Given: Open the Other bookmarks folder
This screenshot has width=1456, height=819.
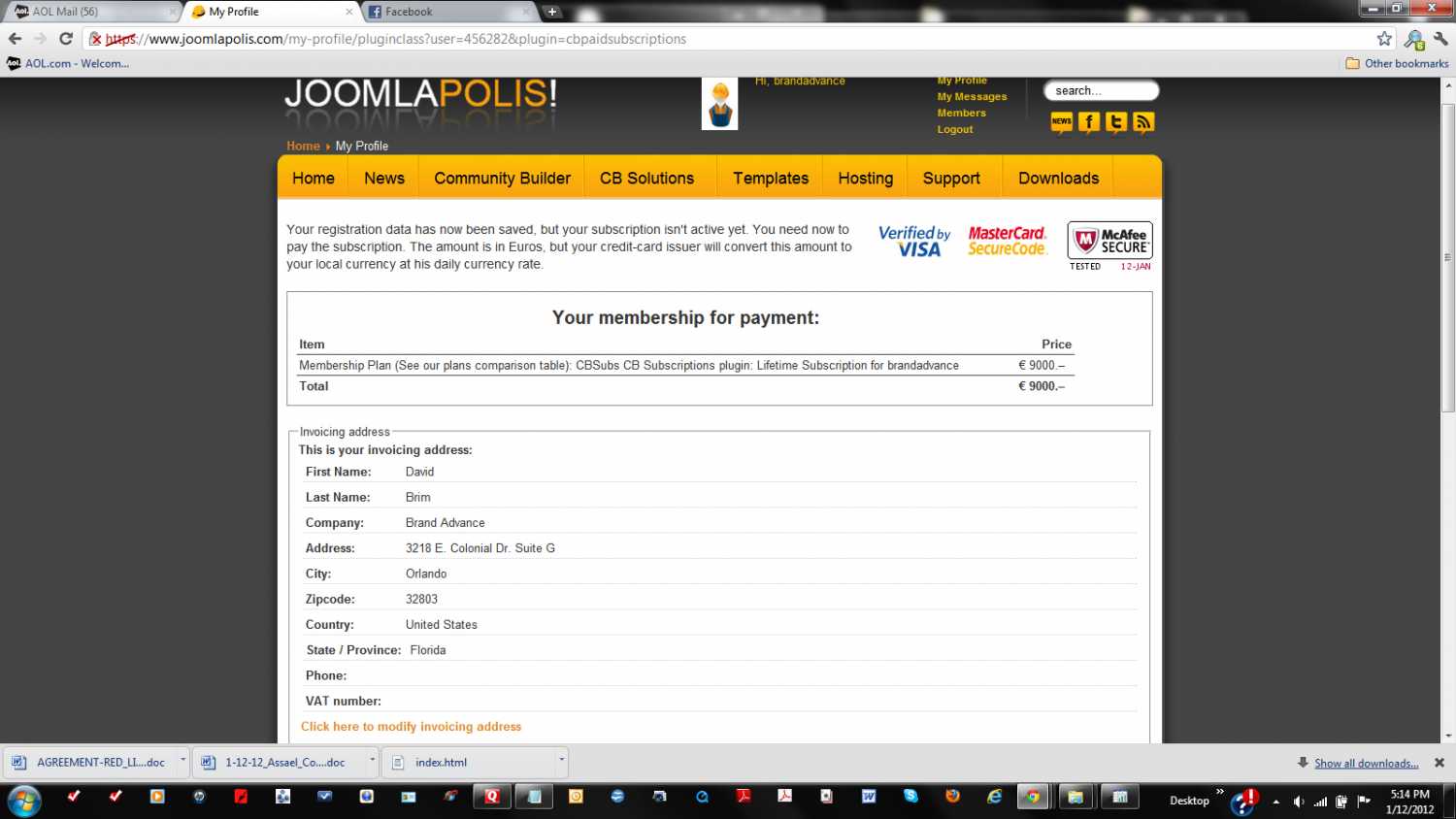Looking at the screenshot, I should [1397, 63].
